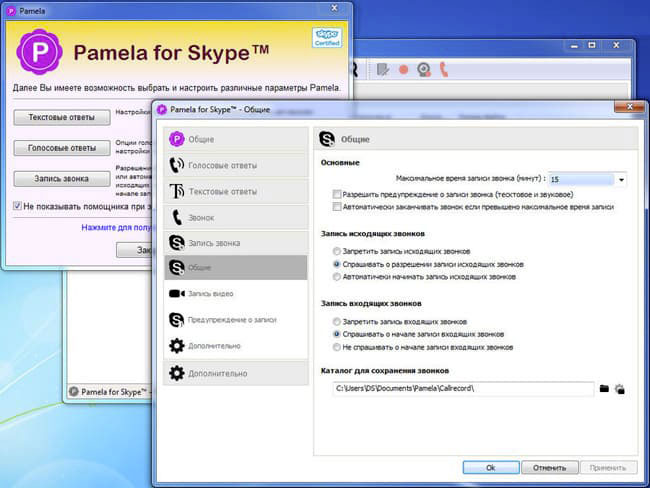Click the Skype icon beside Предупреждение о записи

click(177, 320)
